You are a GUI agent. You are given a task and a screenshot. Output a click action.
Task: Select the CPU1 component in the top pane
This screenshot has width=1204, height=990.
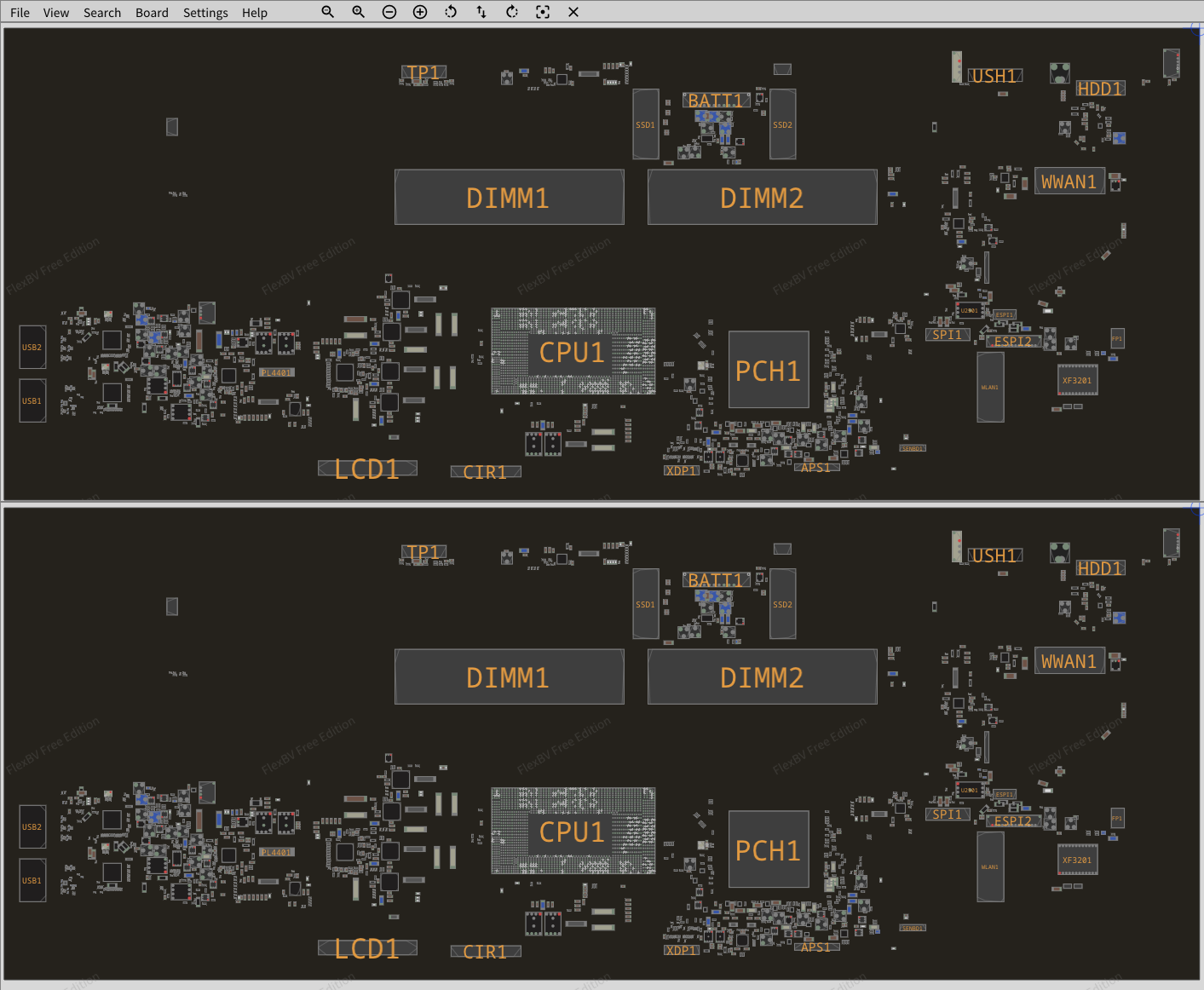point(573,351)
